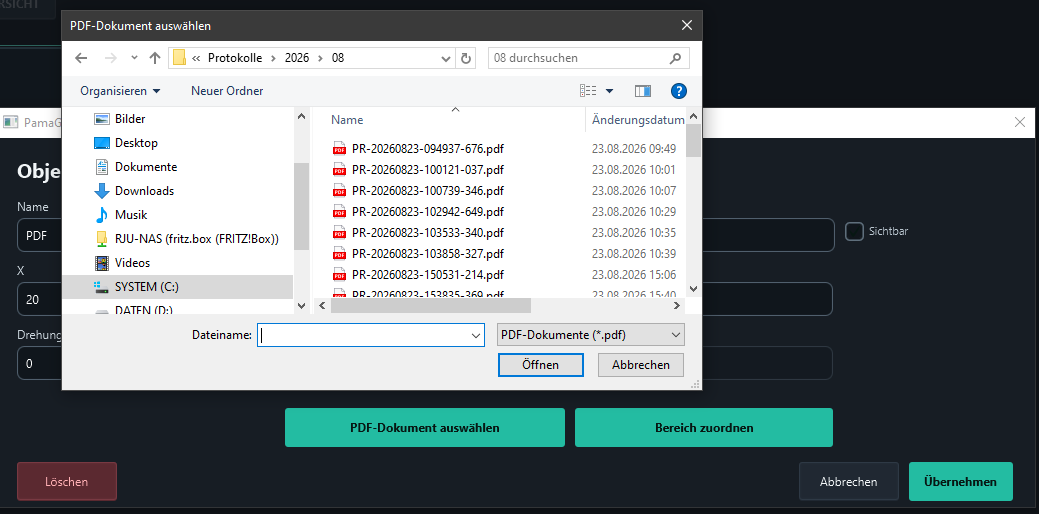Click Abbrechen in the file dialog

641,365
